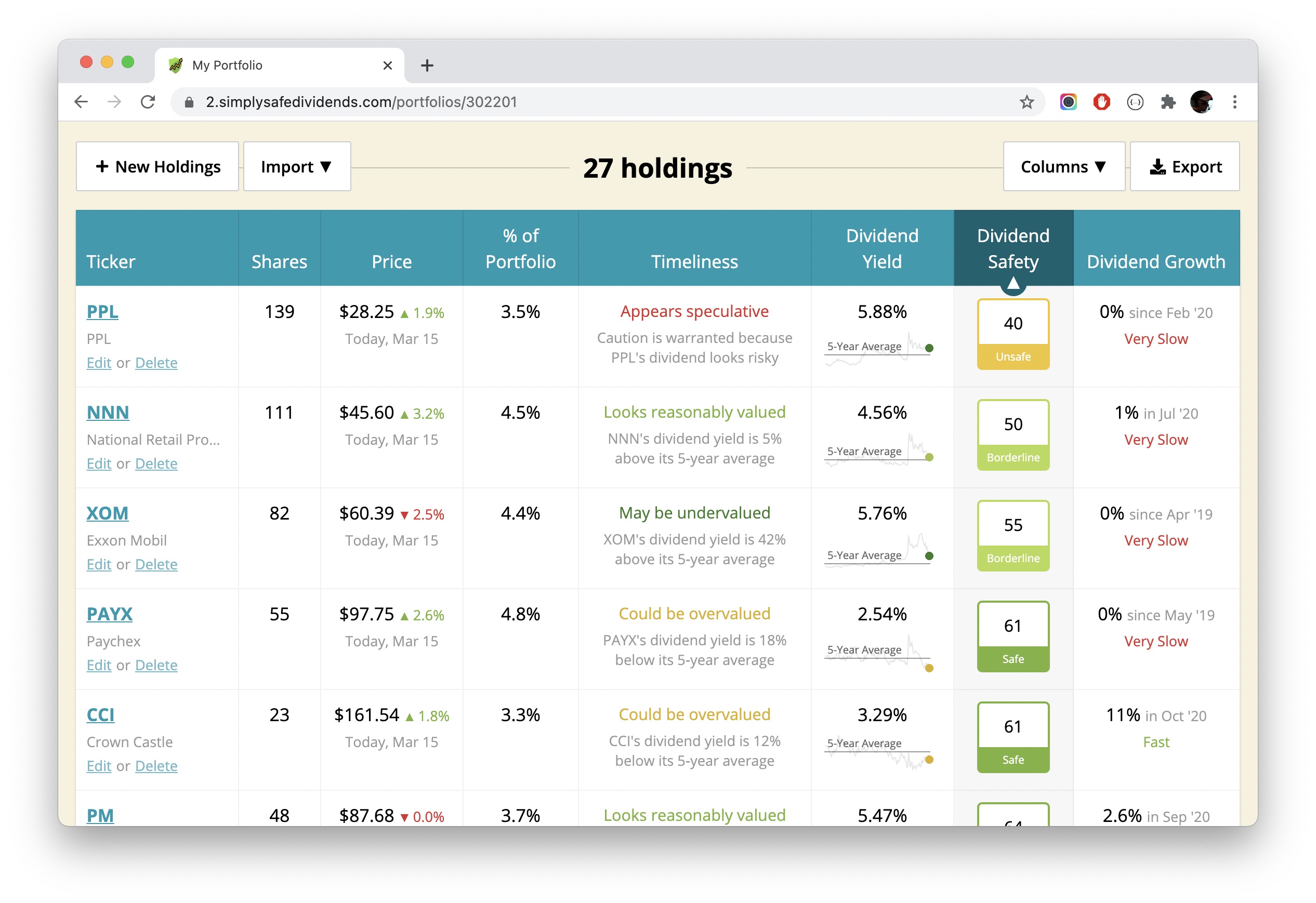Reverse the Dividend Safety sort order
The height and width of the screenshot is (903, 1316).
pos(1013,248)
